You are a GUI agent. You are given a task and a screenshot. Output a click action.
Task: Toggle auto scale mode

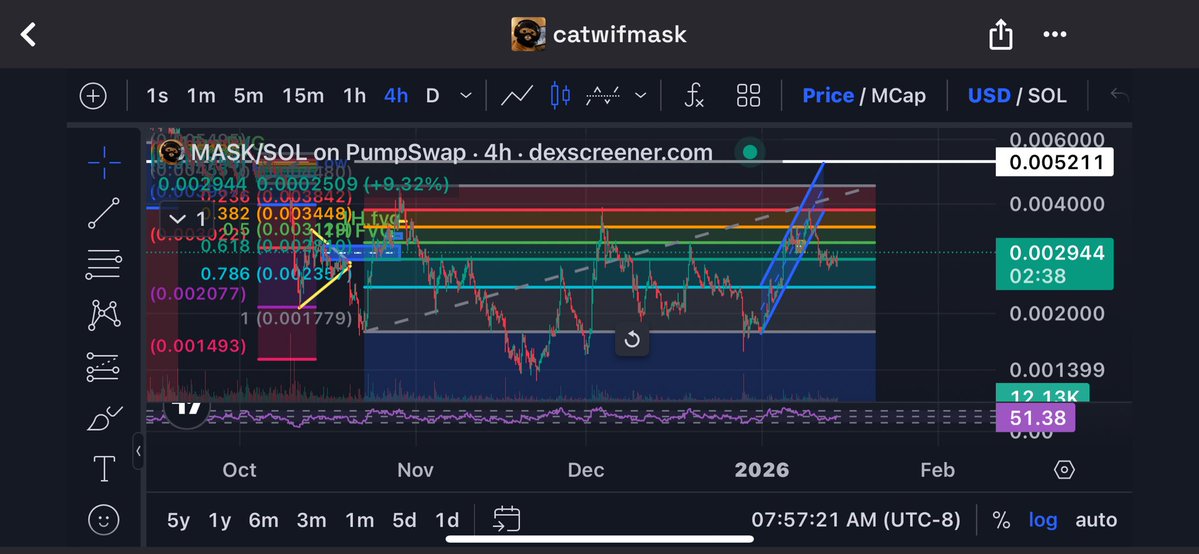(x=1096, y=520)
